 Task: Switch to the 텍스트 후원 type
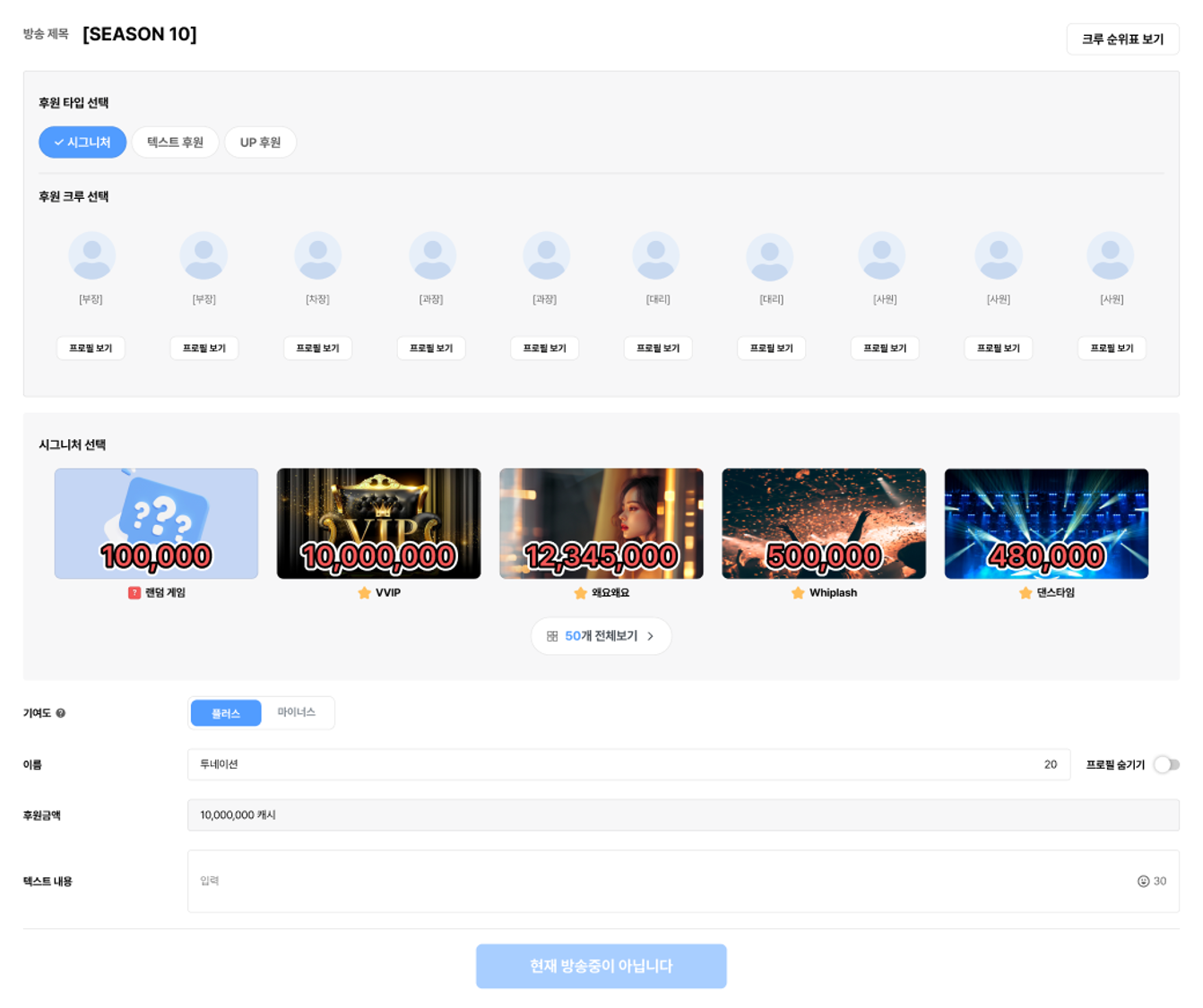tap(175, 142)
